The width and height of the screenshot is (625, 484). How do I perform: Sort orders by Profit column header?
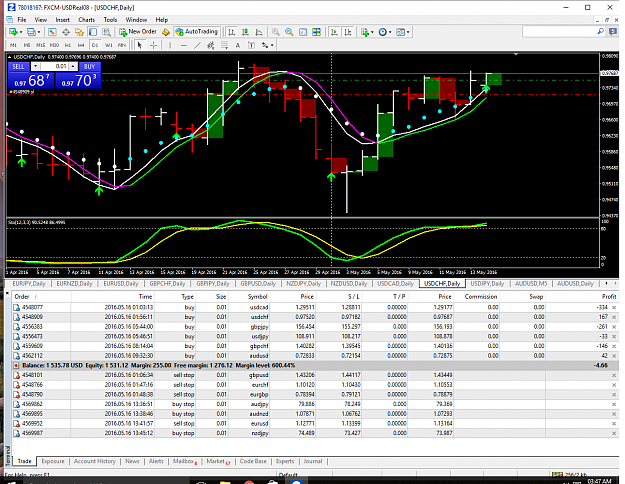click(609, 297)
